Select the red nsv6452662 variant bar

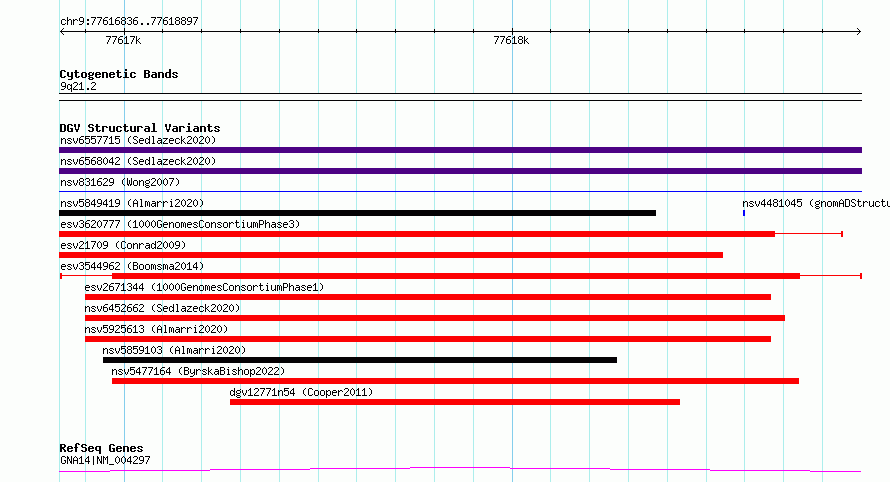(x=435, y=318)
